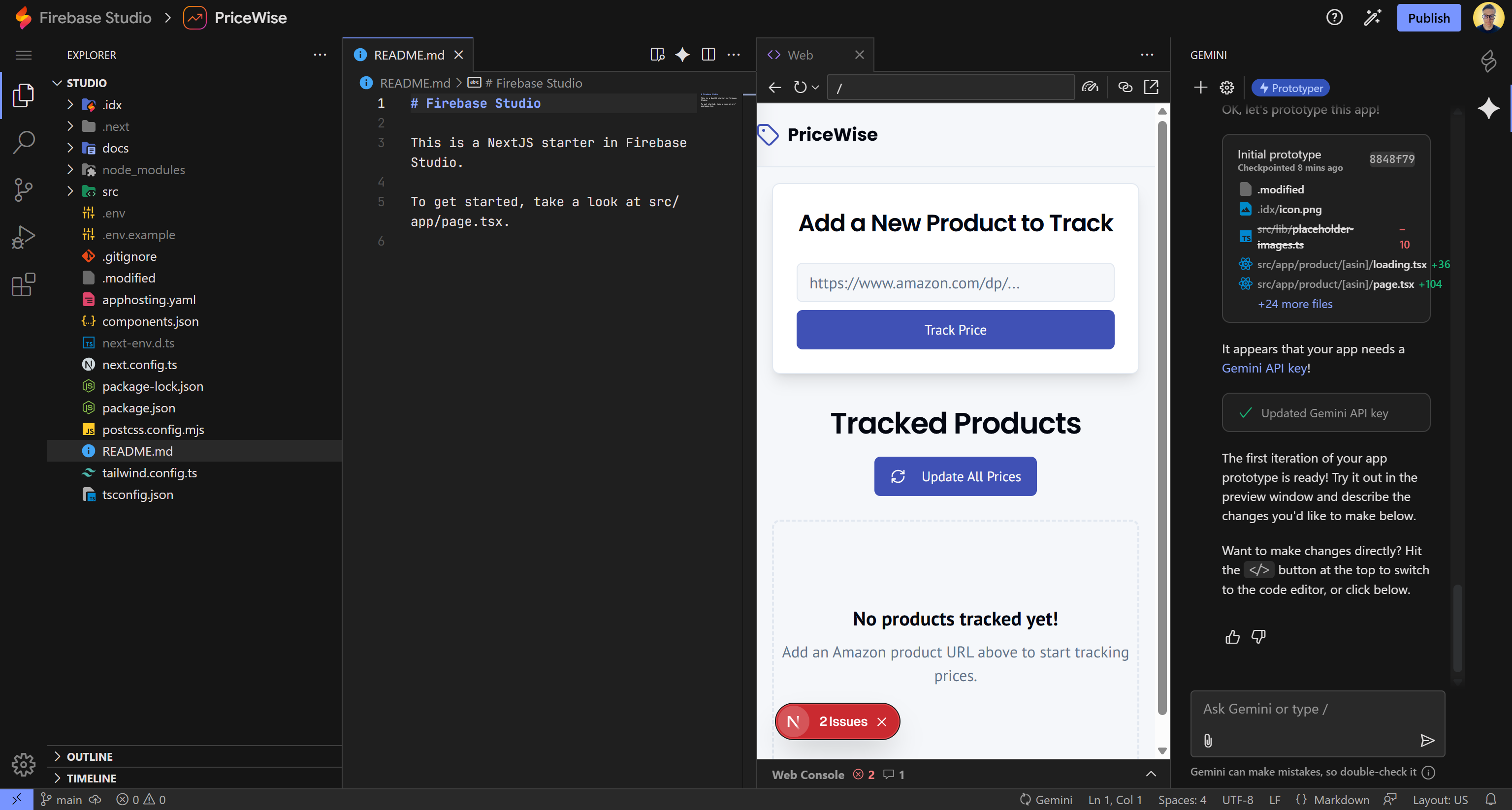The height and width of the screenshot is (810, 1512).
Task: Select the README.md editor tab
Action: [x=409, y=55]
